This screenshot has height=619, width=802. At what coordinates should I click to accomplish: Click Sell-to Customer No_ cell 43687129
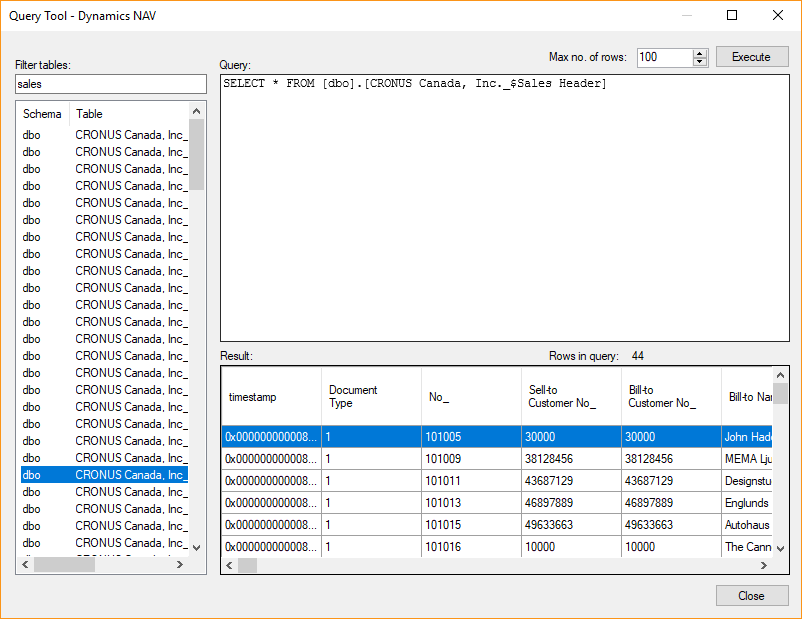pos(571,481)
